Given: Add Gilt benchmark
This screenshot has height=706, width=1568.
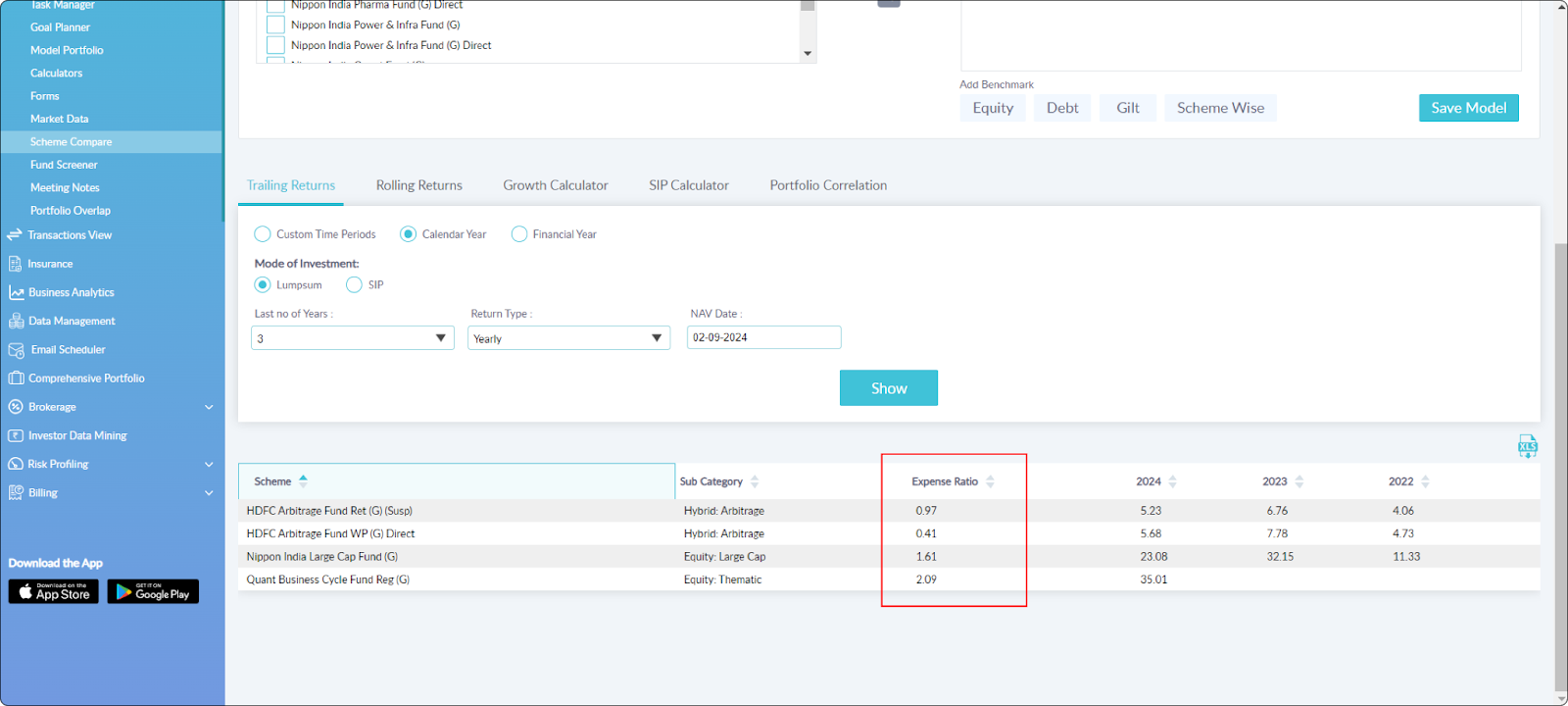Looking at the screenshot, I should [1128, 108].
